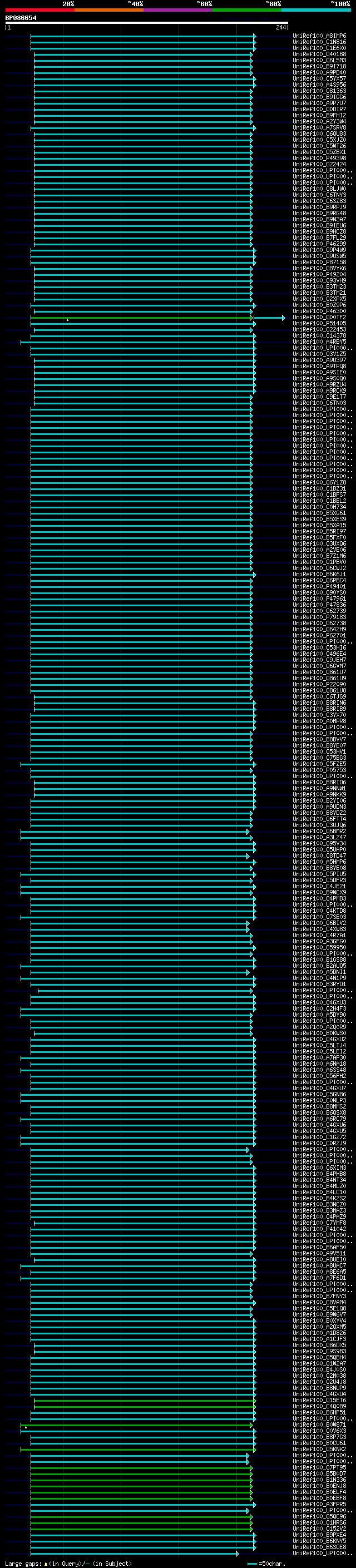This screenshot has width=356, height=1568.
Task: Select hit UniRef100_Q2XPX5
Action: coord(319,299)
